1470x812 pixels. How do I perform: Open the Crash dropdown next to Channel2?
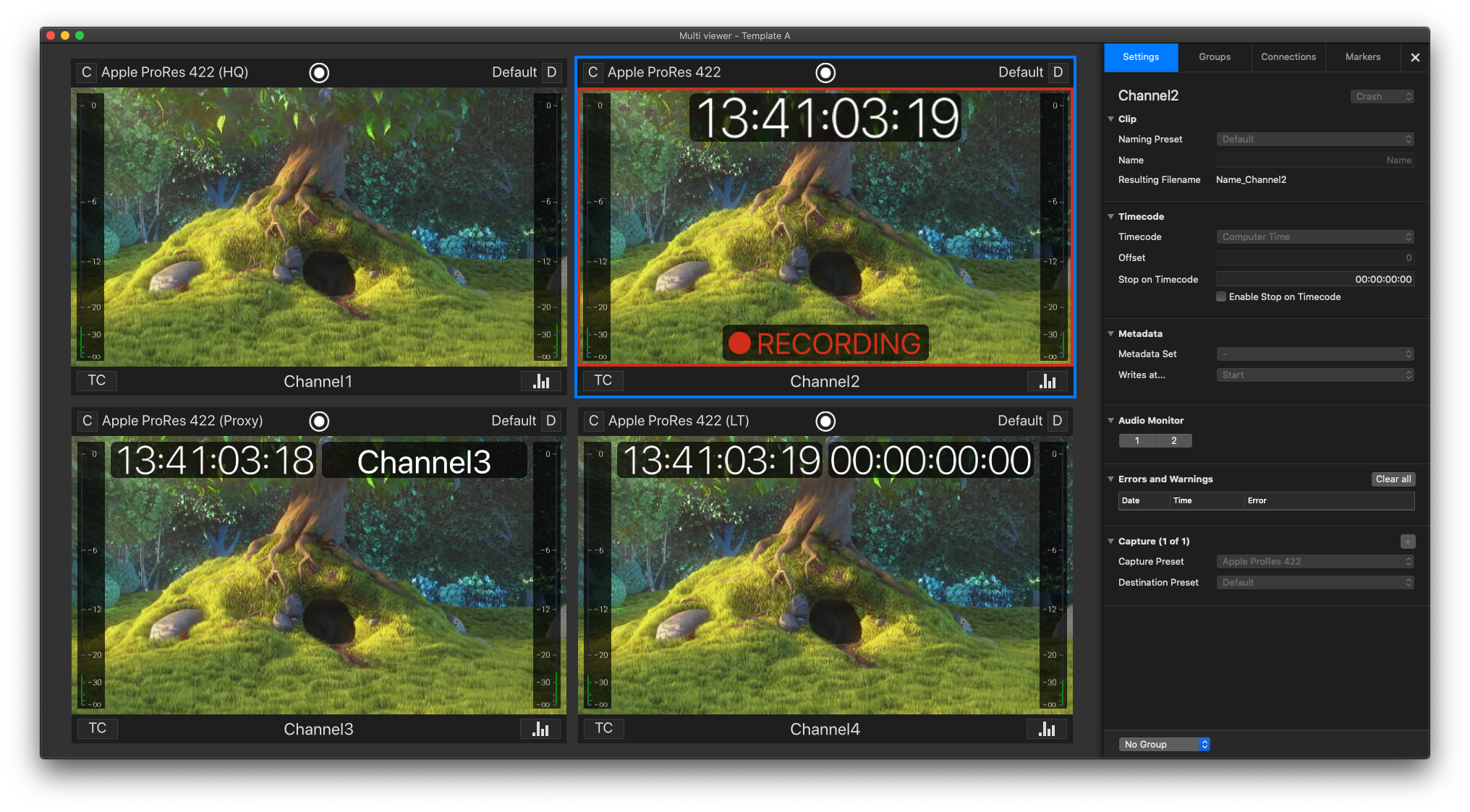1382,96
